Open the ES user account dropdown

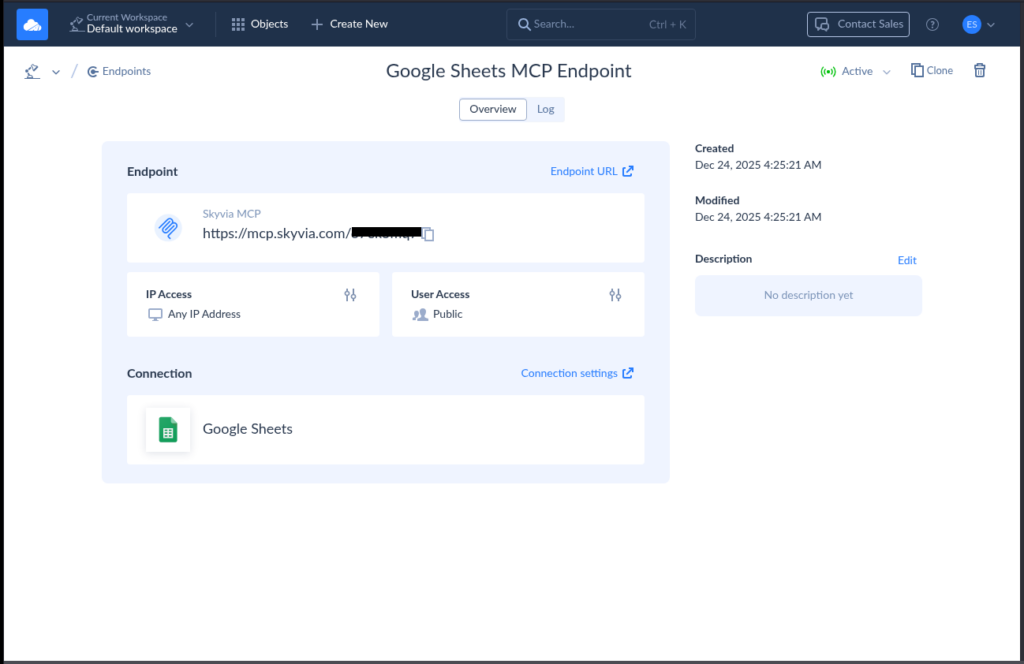pyautogui.click(x=979, y=25)
